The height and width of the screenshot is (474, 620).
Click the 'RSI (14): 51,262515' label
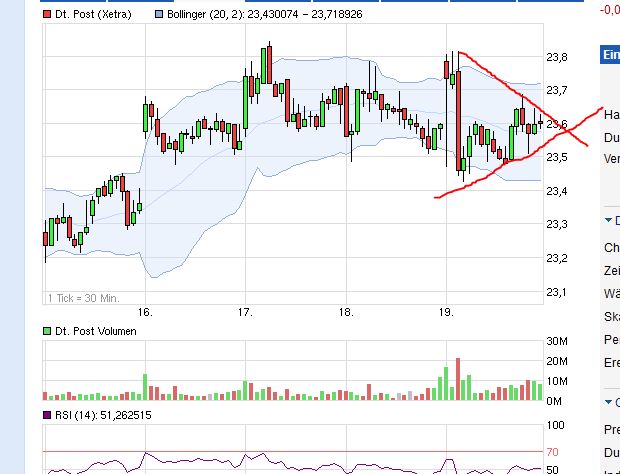(x=103, y=415)
